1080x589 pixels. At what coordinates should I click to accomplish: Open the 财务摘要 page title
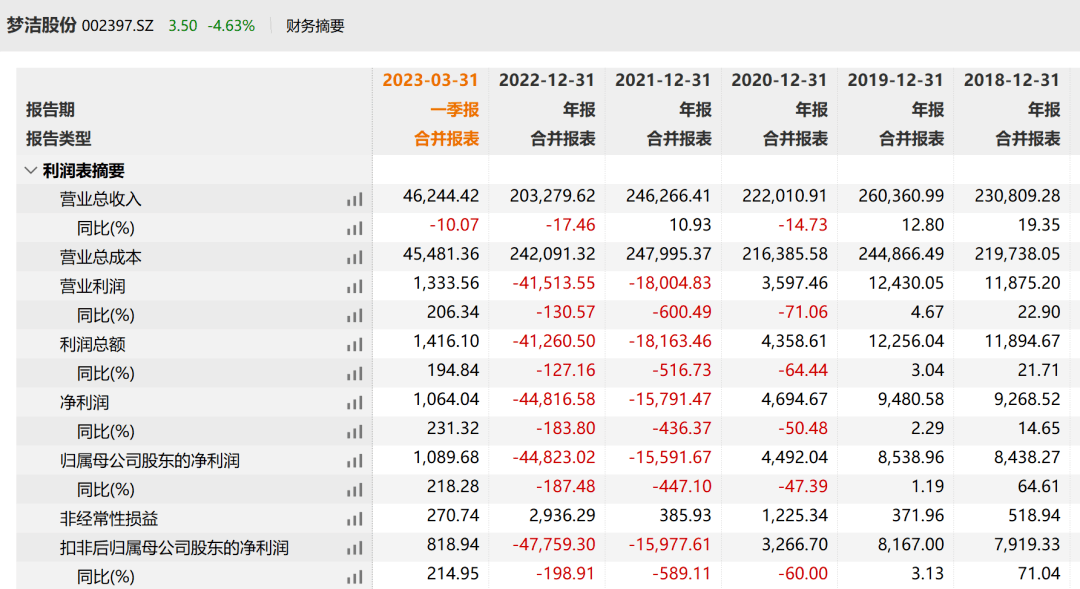315,26
